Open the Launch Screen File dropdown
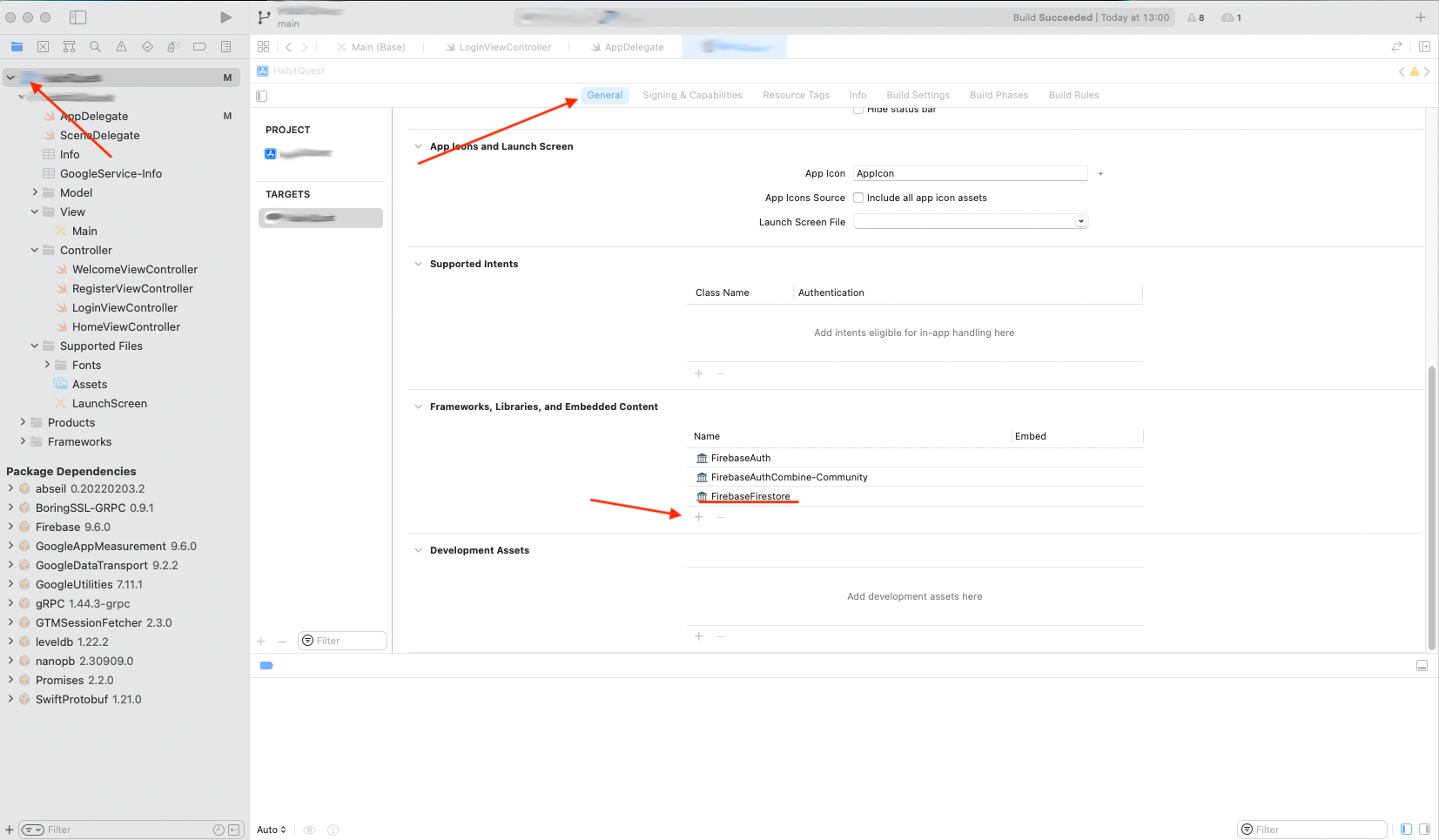This screenshot has height=840, width=1439. click(971, 222)
